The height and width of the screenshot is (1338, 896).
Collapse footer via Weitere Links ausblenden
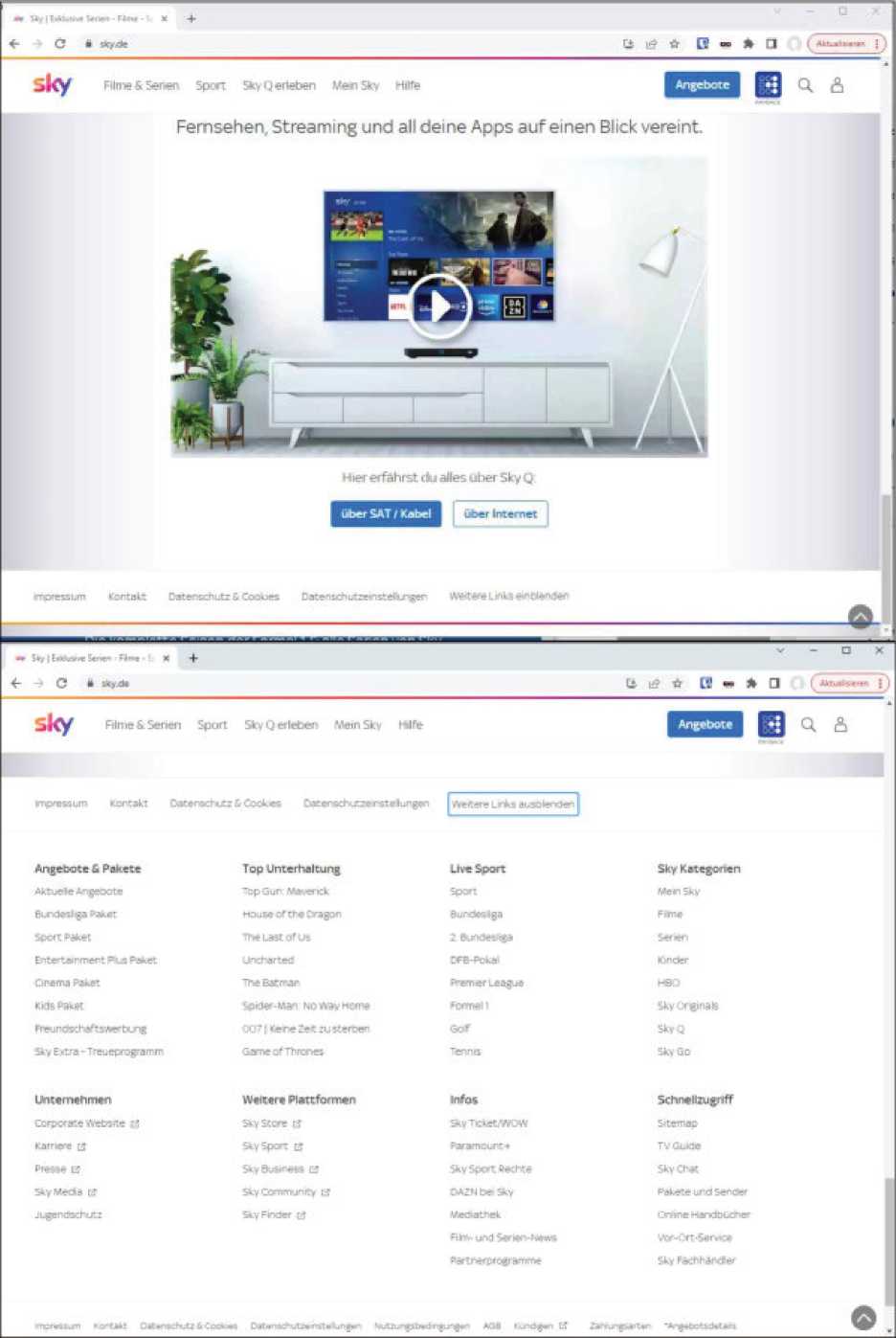click(x=513, y=804)
